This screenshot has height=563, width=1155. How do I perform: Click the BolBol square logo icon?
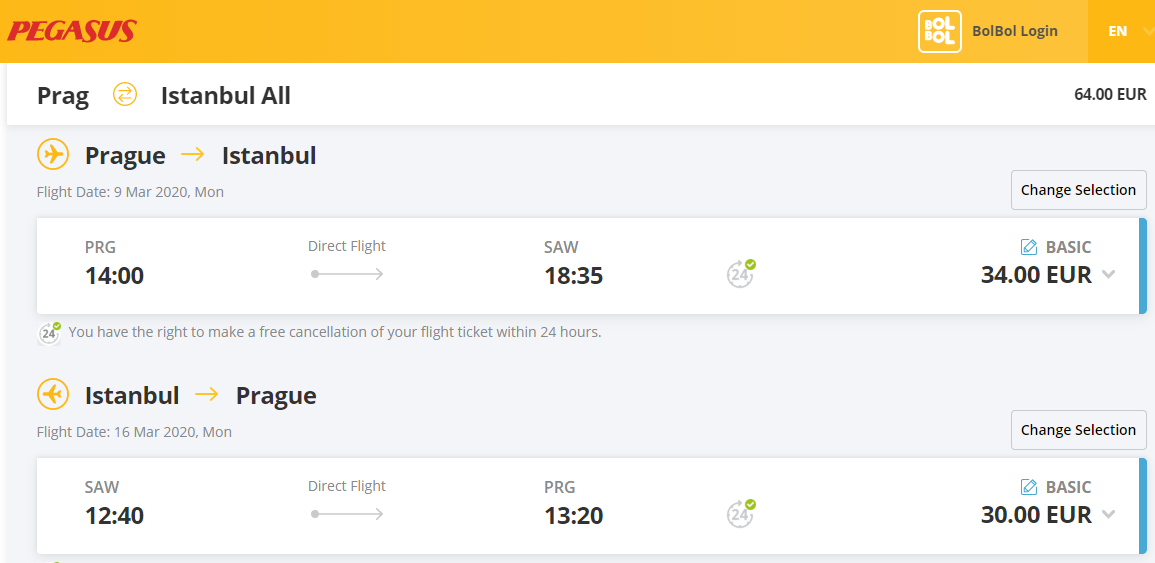[940, 32]
